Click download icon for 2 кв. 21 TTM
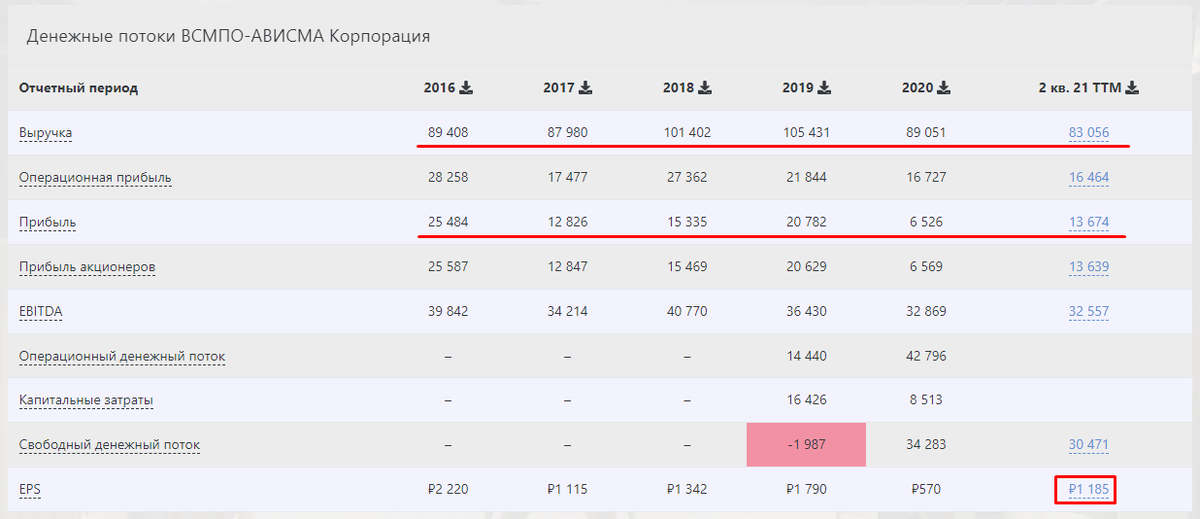The width and height of the screenshot is (1200, 519). coord(1132,88)
